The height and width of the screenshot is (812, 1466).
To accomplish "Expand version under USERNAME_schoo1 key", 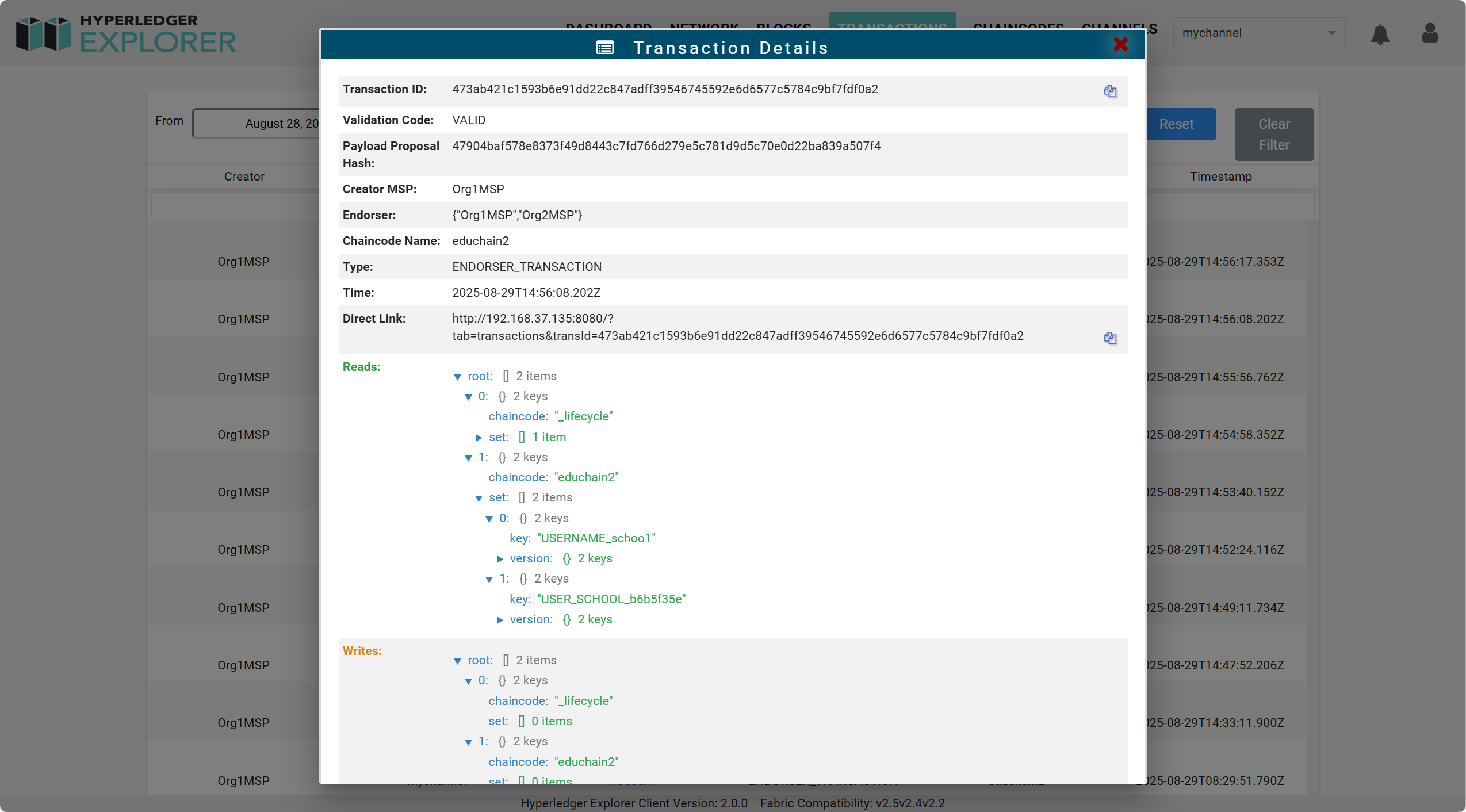I will tap(500, 559).
